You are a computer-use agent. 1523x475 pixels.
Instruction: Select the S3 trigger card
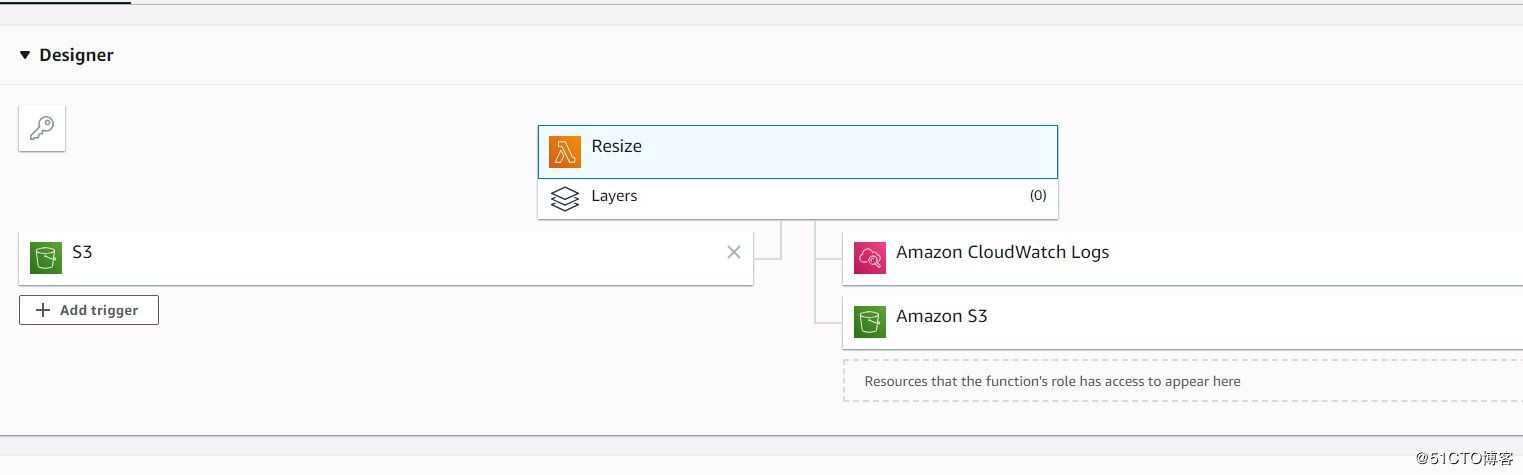(386, 258)
